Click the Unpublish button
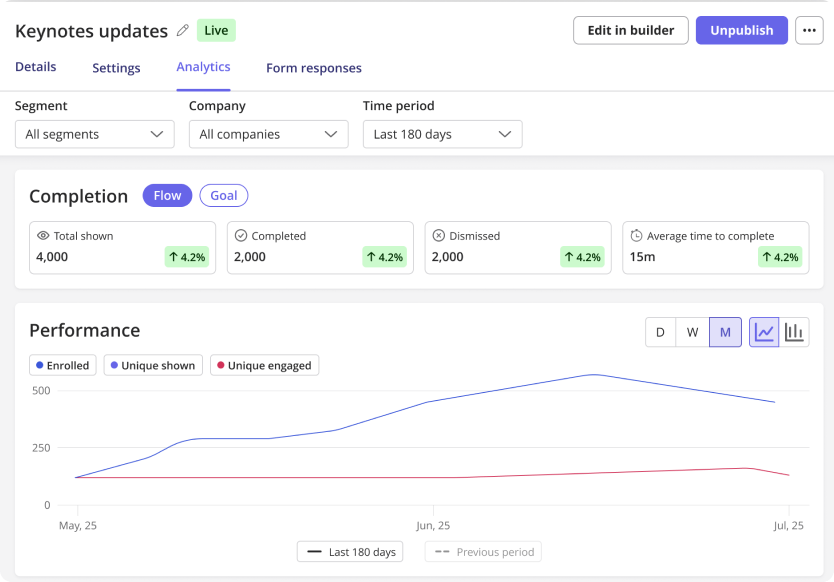834x582 pixels. point(741,30)
